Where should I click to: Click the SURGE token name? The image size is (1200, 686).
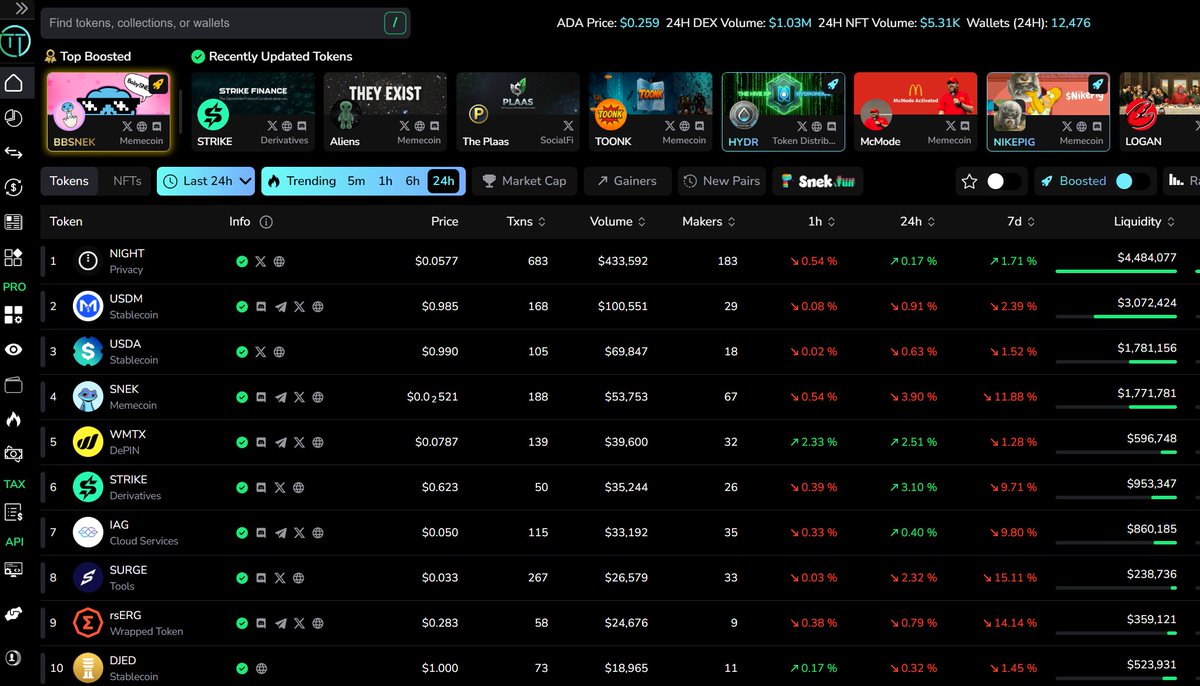click(x=128, y=570)
